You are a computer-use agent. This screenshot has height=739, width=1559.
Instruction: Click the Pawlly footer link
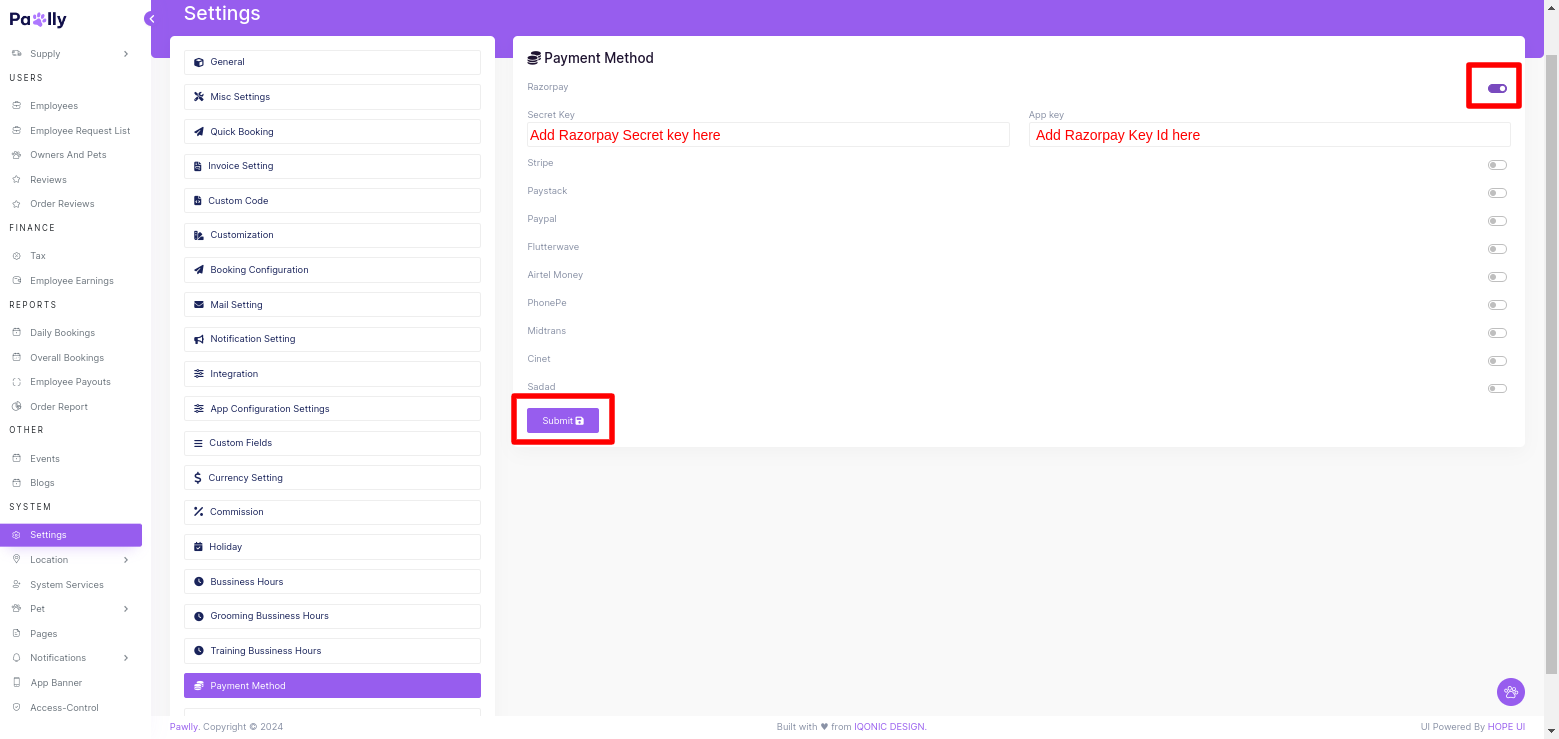(184, 727)
